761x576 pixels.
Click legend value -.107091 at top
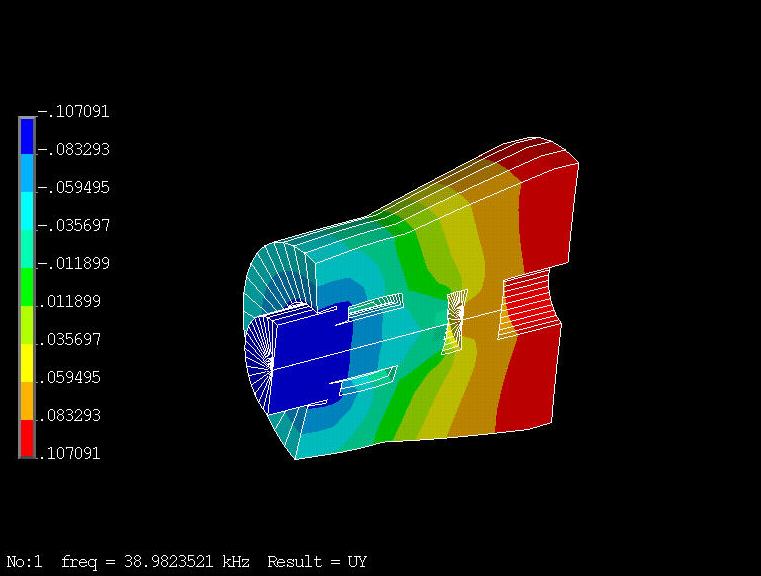pos(73,112)
